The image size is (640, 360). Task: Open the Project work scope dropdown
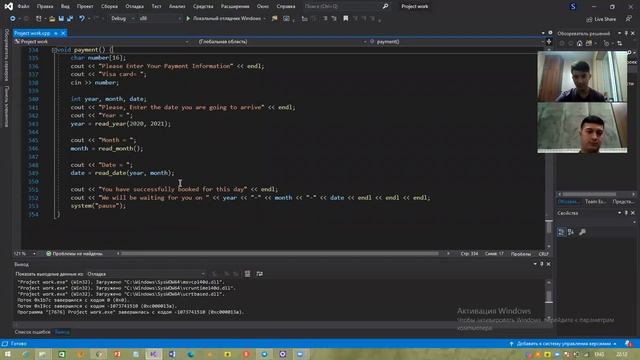click(x=102, y=42)
